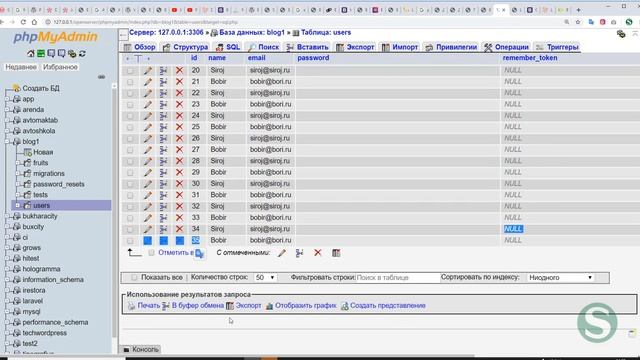This screenshot has width=640, height=360.
Task: Open 'Создать БД' in sidebar
Action: [x=40, y=88]
